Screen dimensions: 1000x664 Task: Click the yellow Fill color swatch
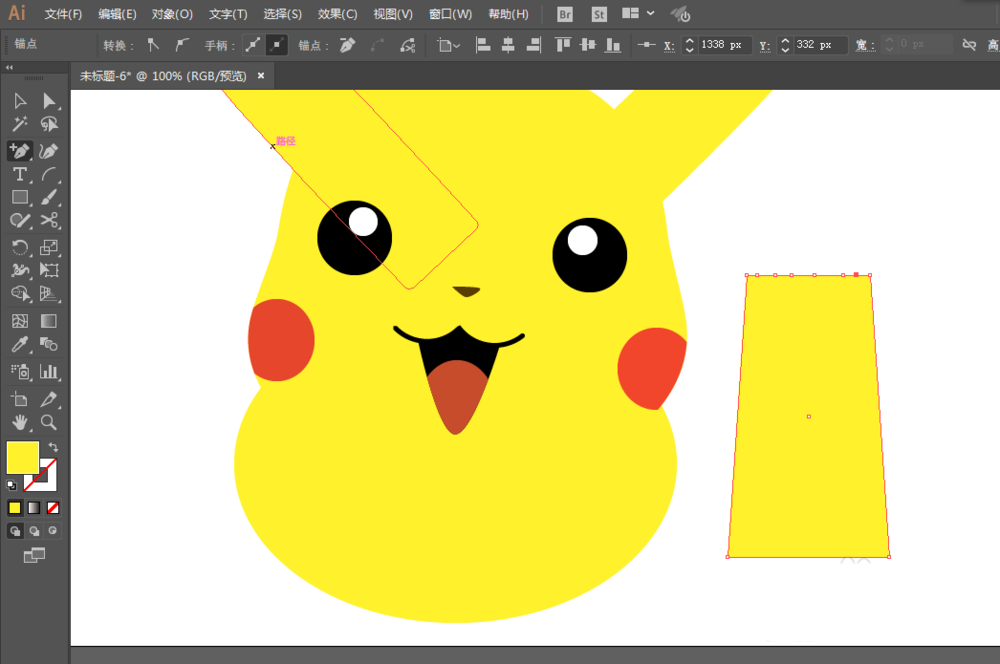22,457
